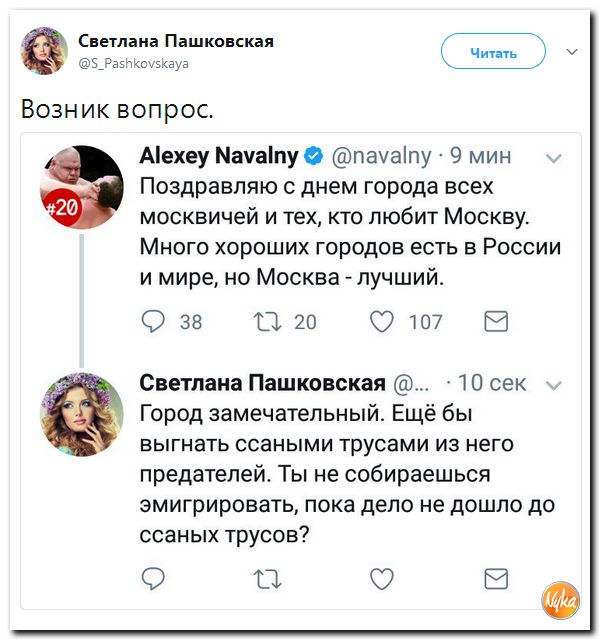Open the @navalny handle link
Screen dimensions: 601x641
coord(381,156)
